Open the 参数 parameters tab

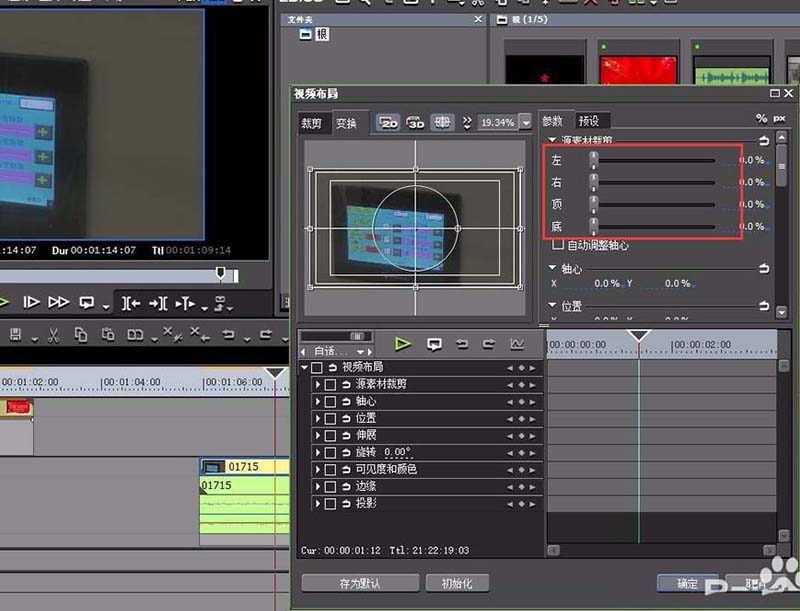(x=552, y=121)
